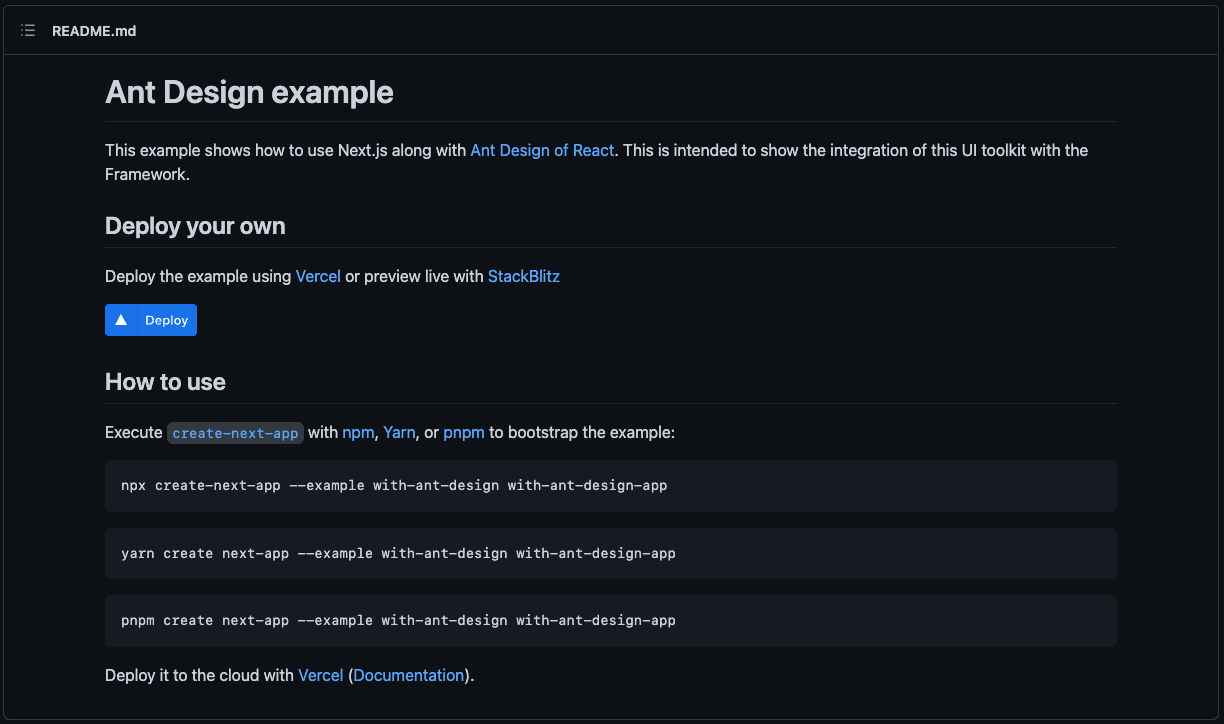Image resolution: width=1224 pixels, height=724 pixels.
Task: Click the How to use heading
Action: point(165,382)
